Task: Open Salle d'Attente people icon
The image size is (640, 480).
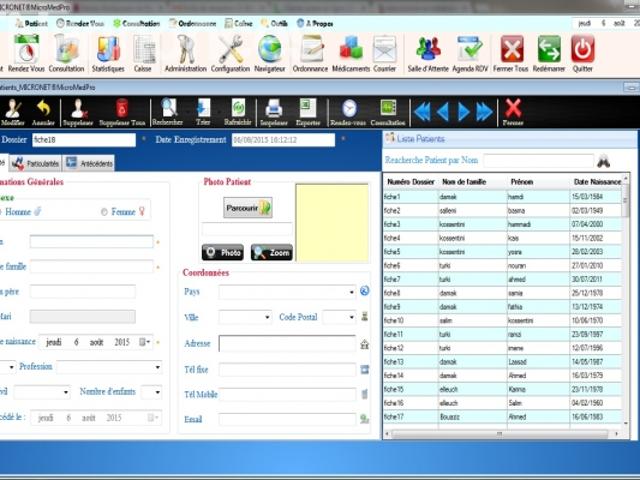Action: point(428,53)
